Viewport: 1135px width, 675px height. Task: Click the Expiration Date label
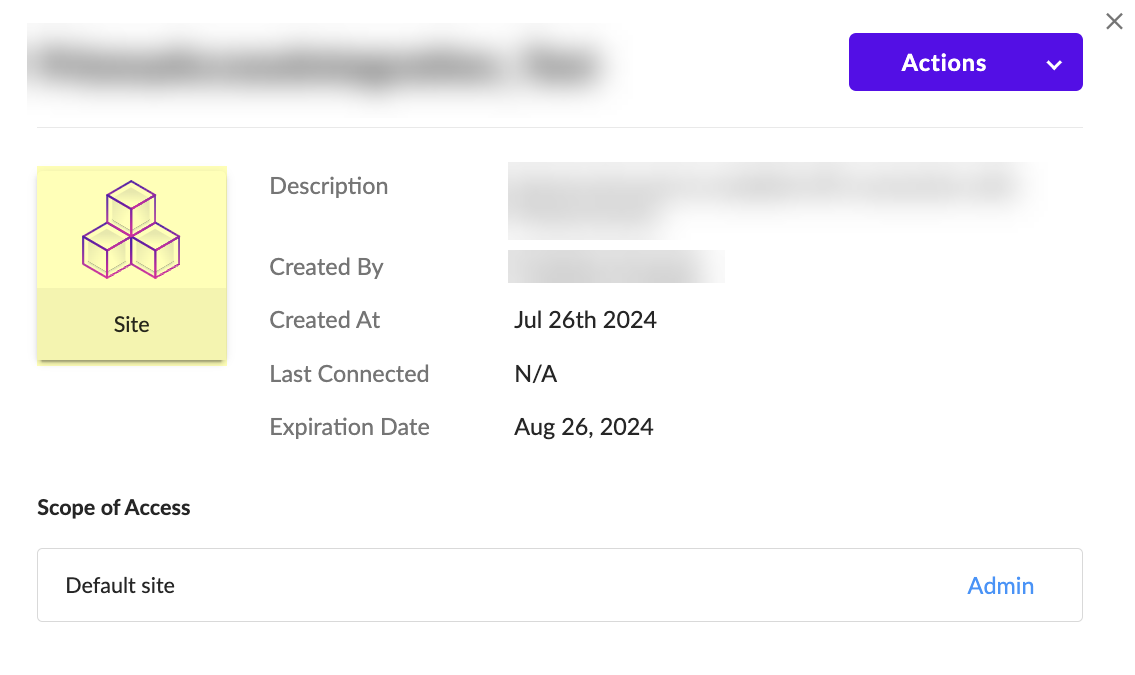pos(349,427)
